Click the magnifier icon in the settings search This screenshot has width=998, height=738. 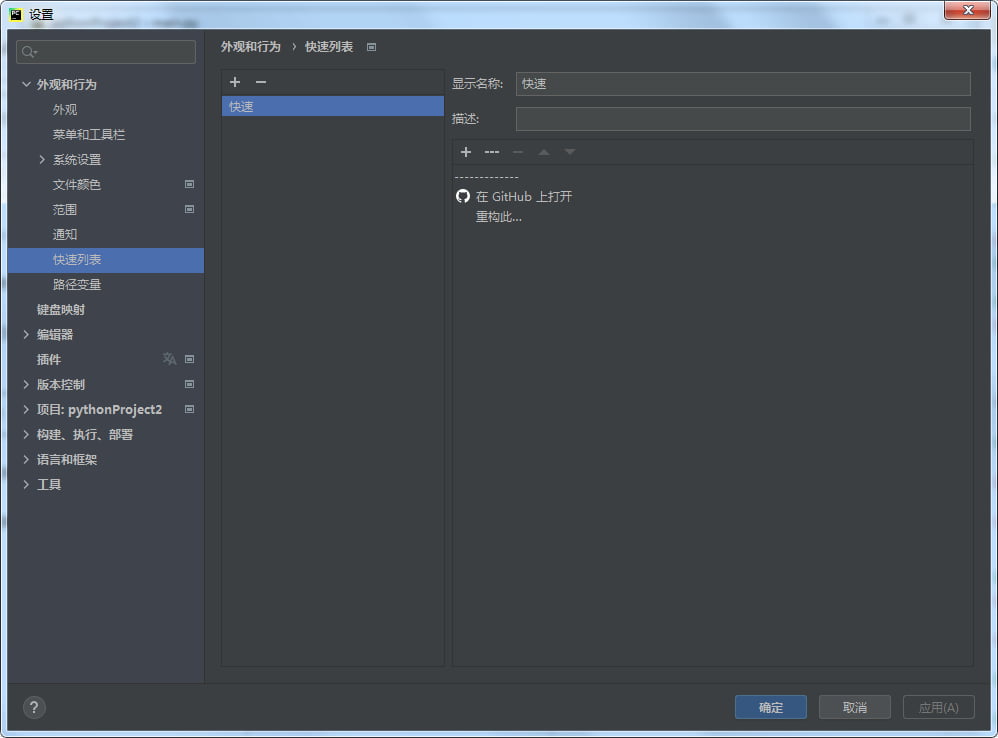click(29, 52)
